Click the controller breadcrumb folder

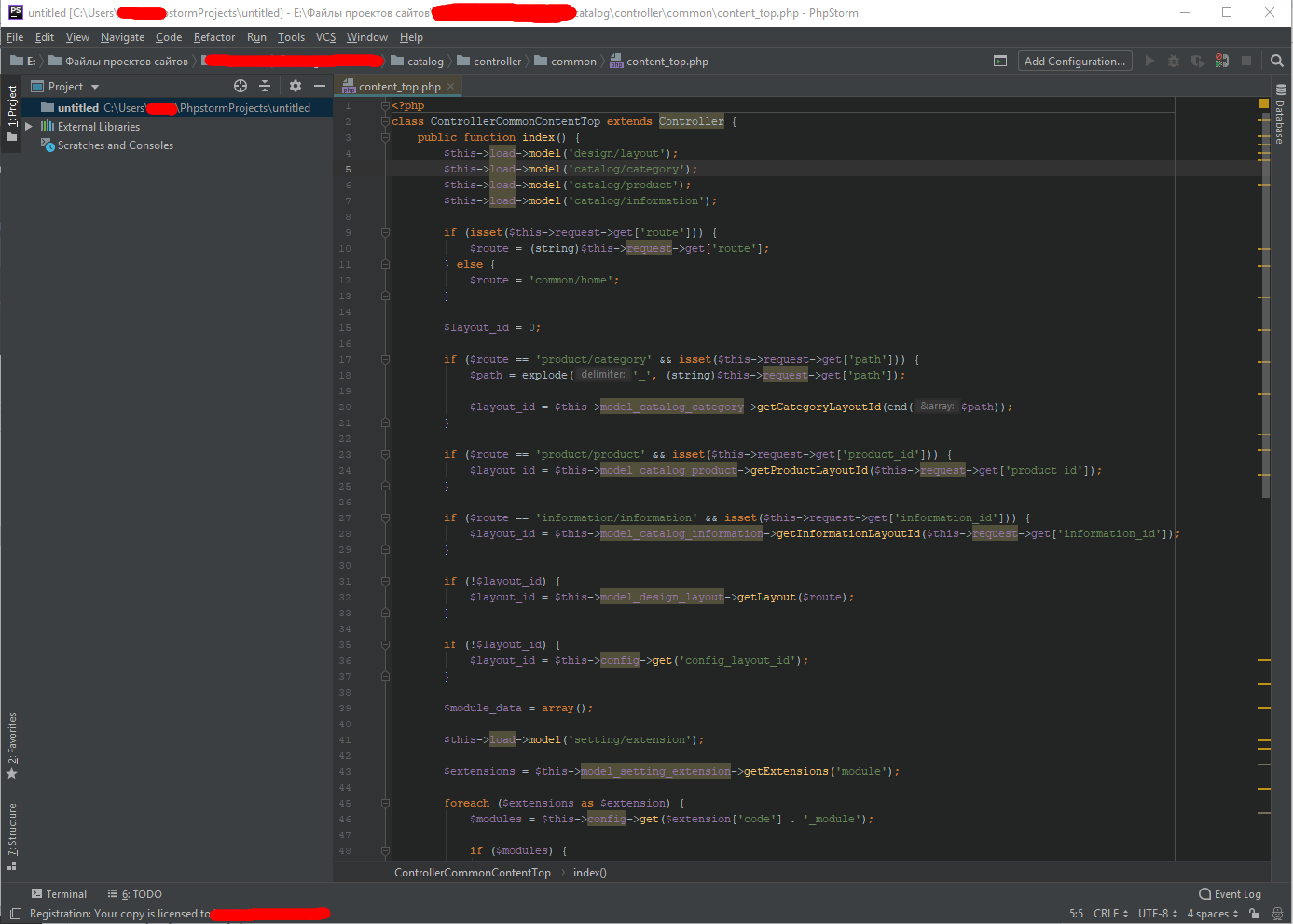click(489, 61)
